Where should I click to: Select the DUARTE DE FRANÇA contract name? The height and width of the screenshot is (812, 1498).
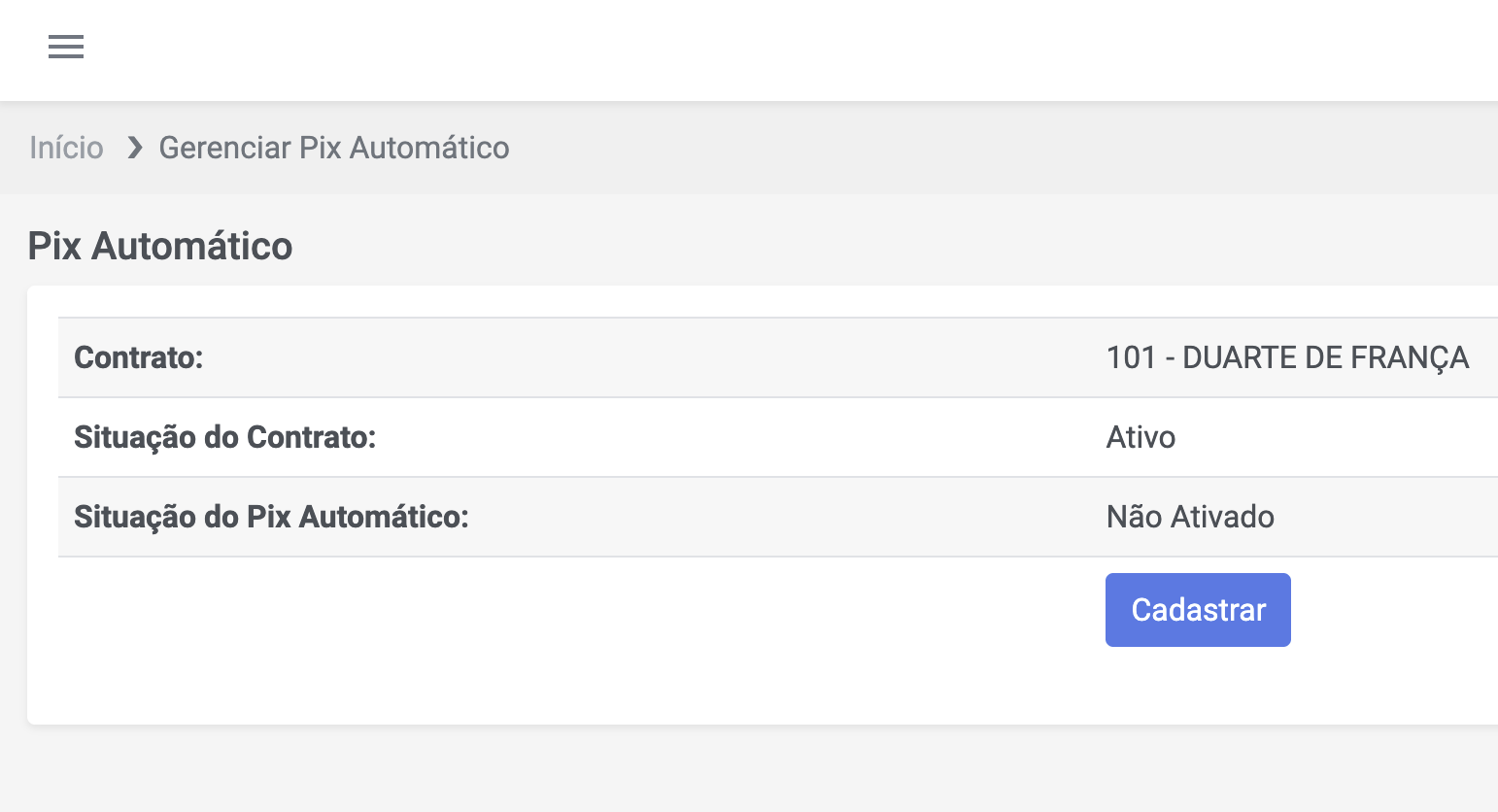click(x=1325, y=357)
